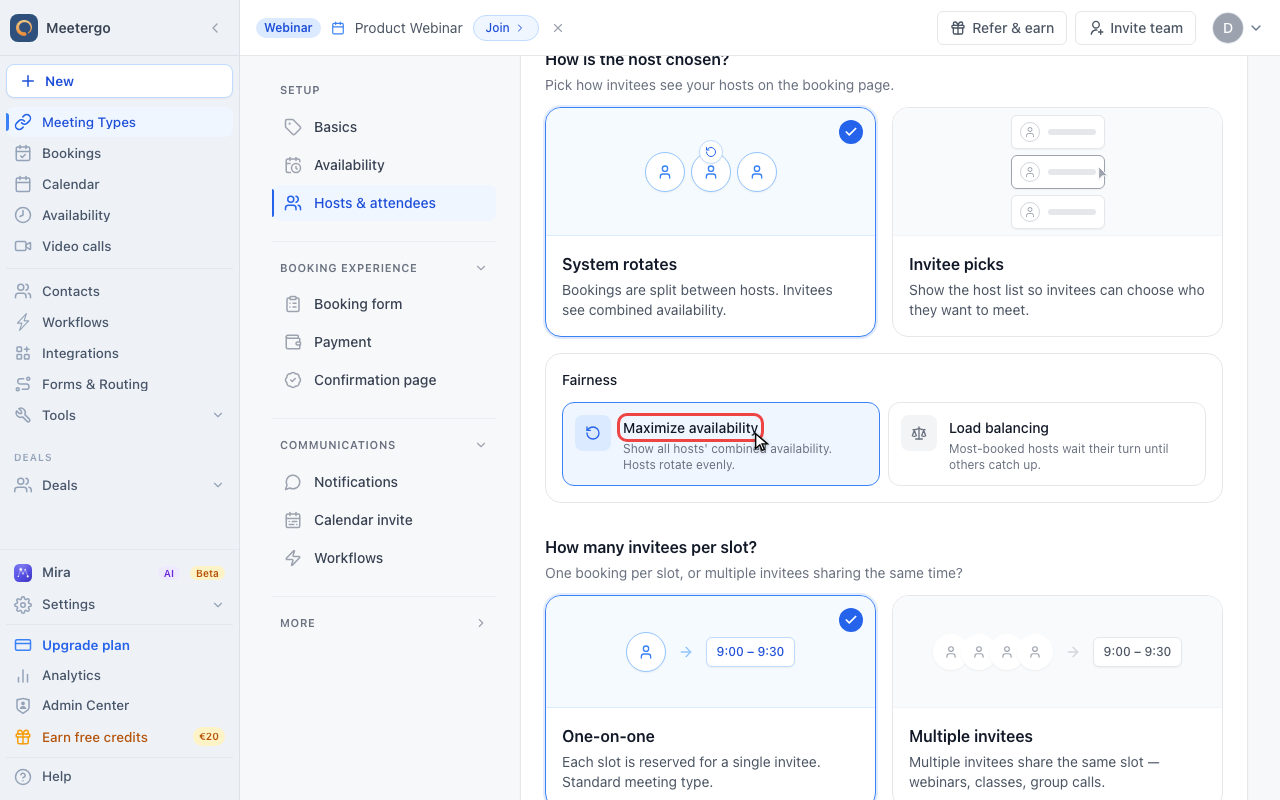
Task: Open the Integrations grid icon
Action: point(23,353)
